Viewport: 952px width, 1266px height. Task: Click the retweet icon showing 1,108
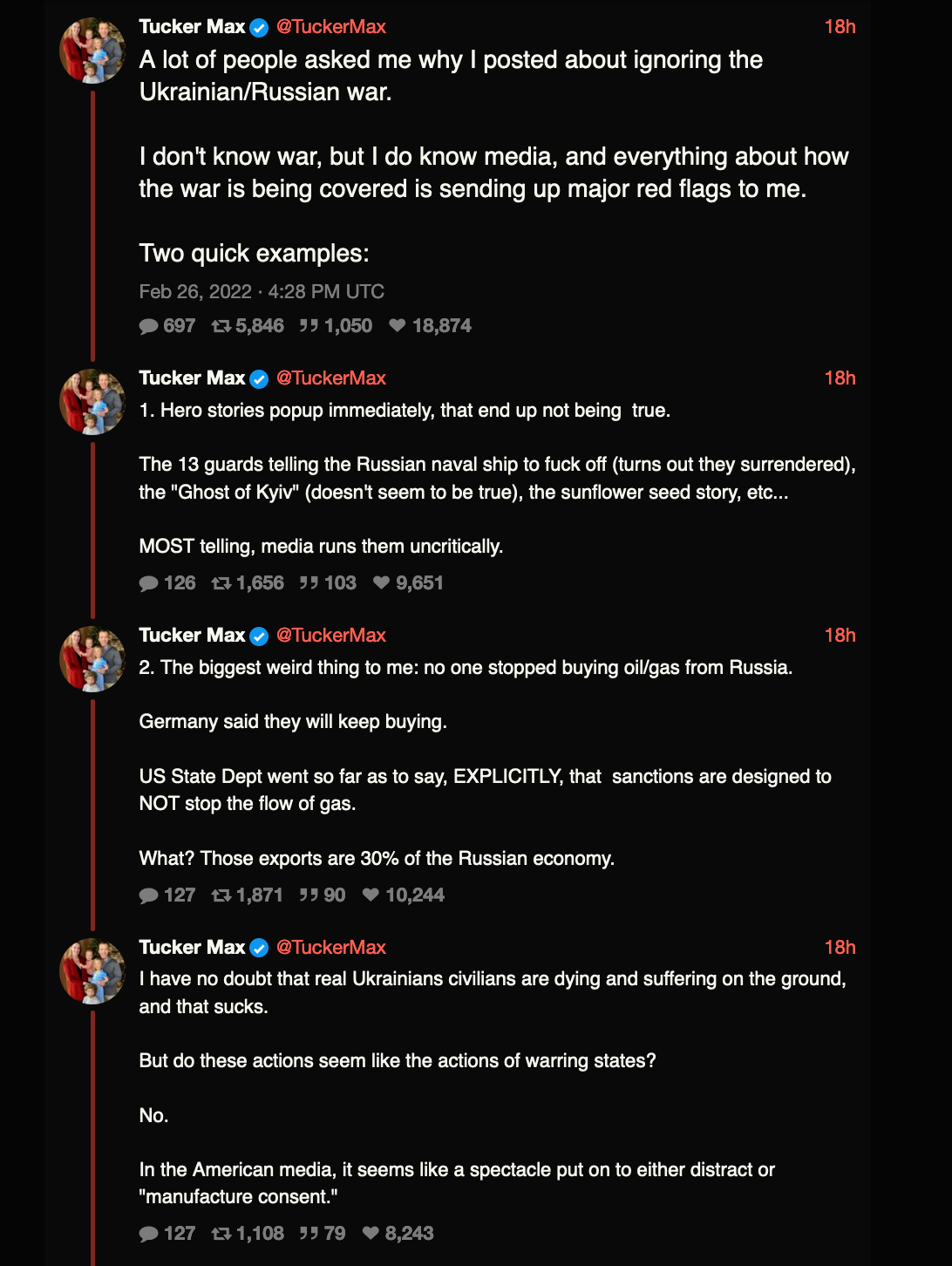click(x=221, y=1234)
